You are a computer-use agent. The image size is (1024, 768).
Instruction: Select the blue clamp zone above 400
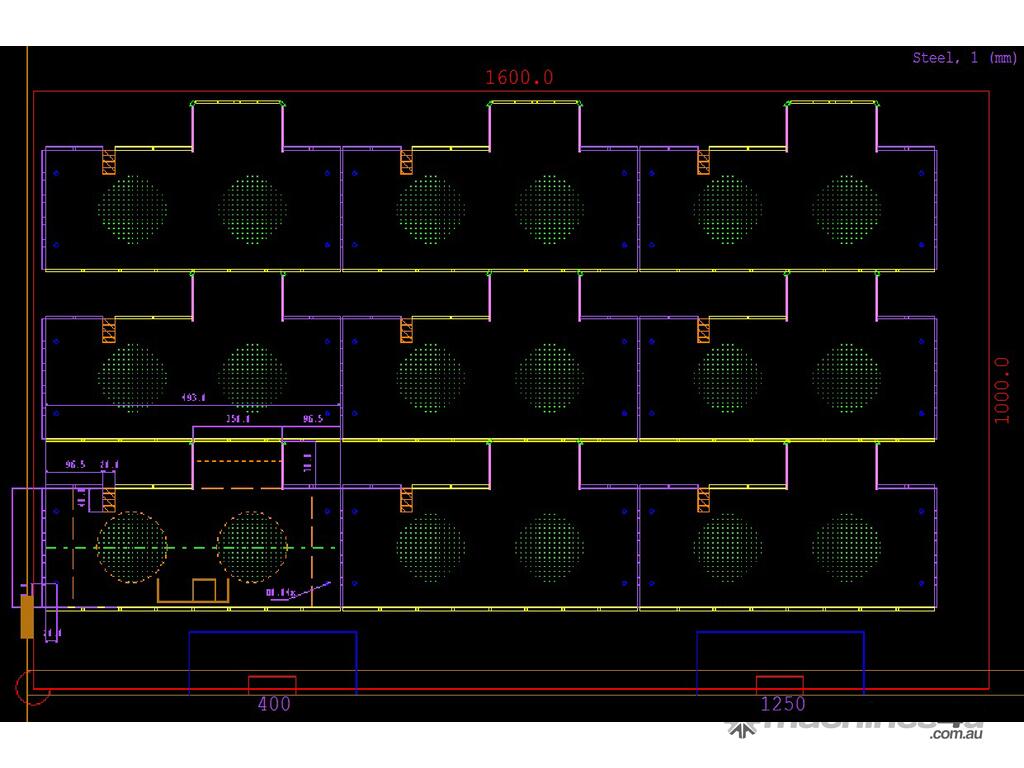tap(273, 633)
